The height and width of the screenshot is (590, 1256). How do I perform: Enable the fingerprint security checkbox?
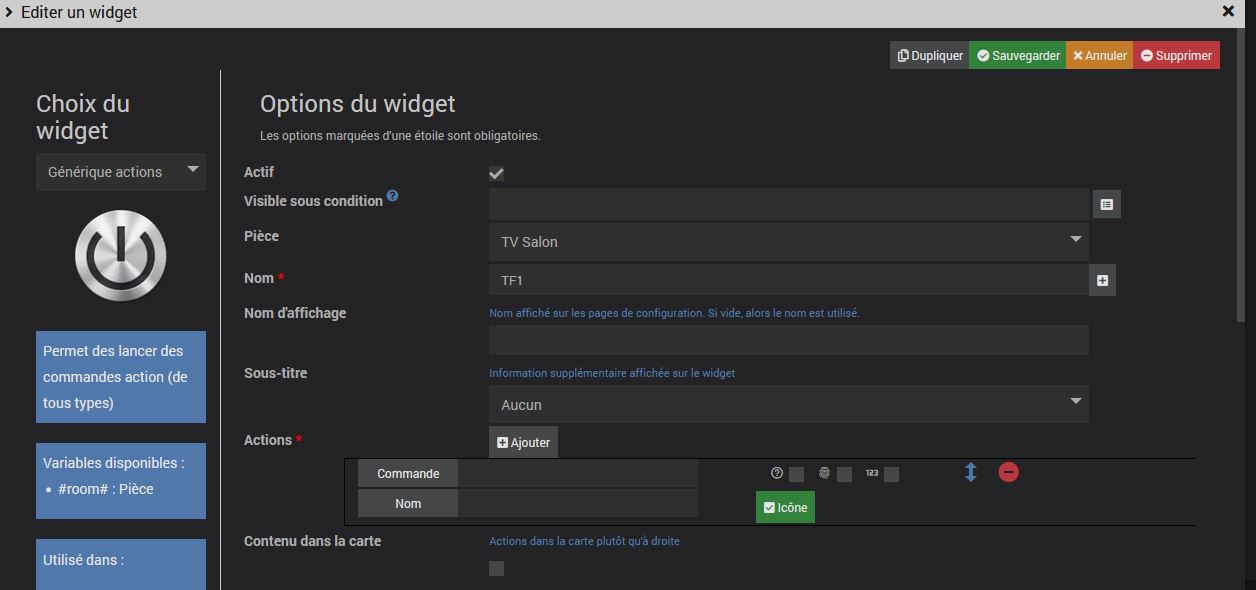[x=844, y=474]
